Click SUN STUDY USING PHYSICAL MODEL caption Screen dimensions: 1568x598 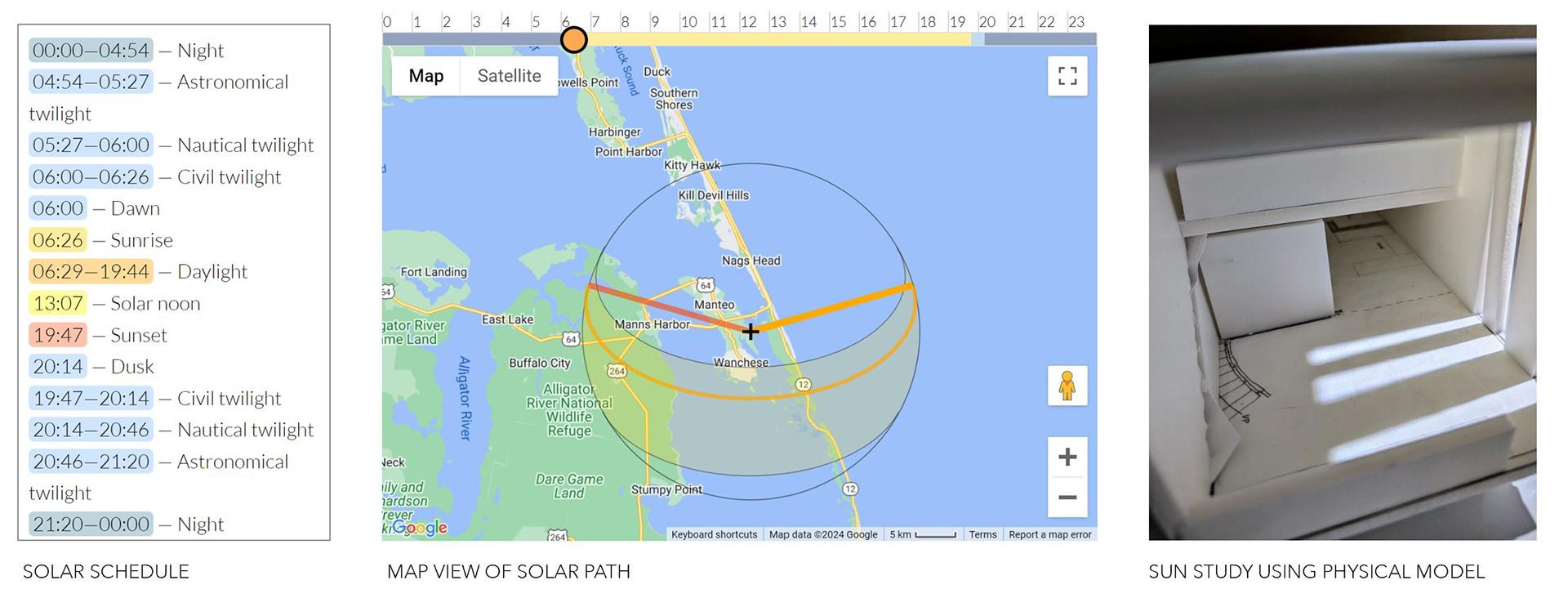point(1316,572)
